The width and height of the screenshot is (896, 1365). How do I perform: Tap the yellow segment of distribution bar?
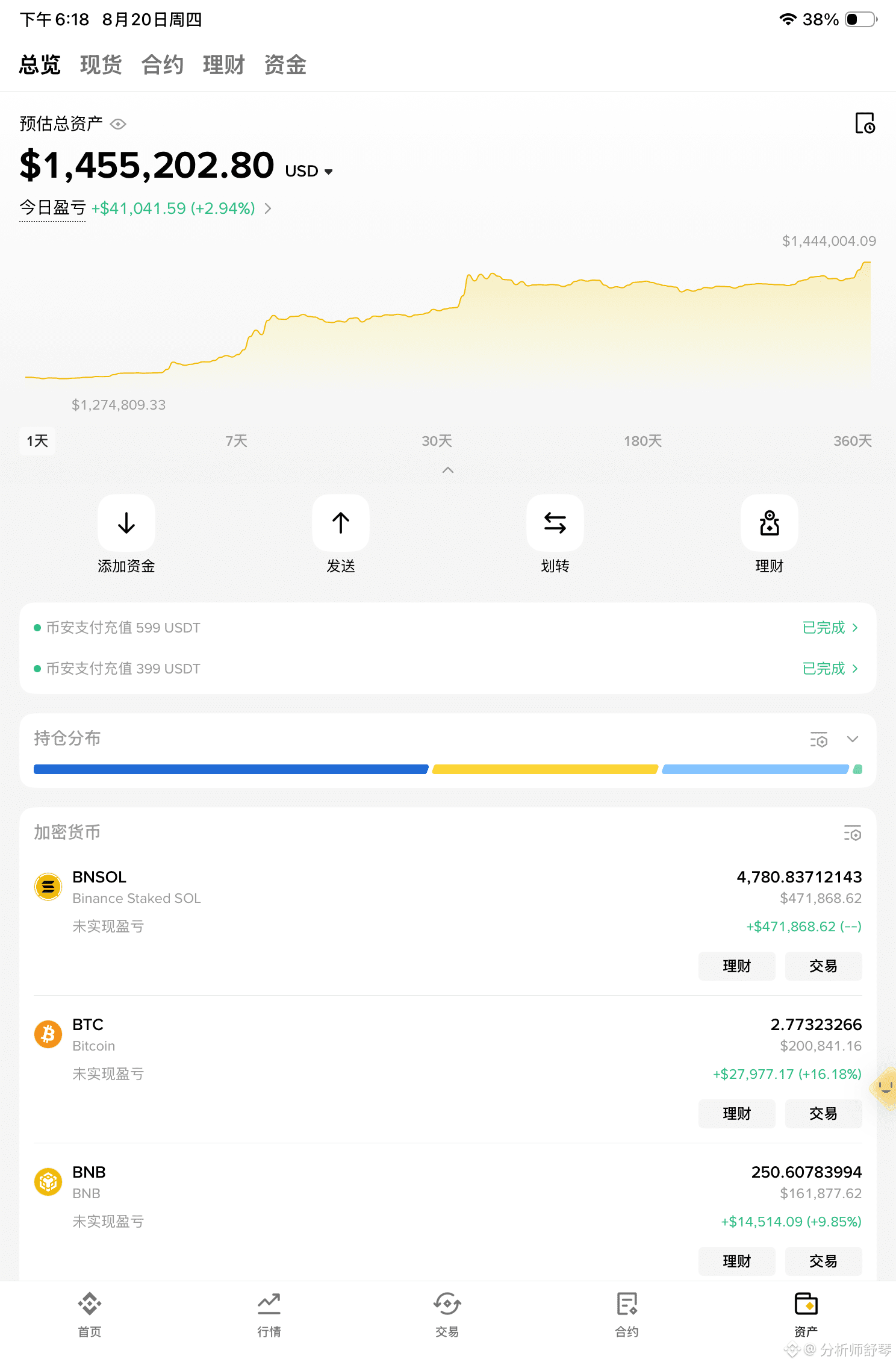[x=545, y=769]
